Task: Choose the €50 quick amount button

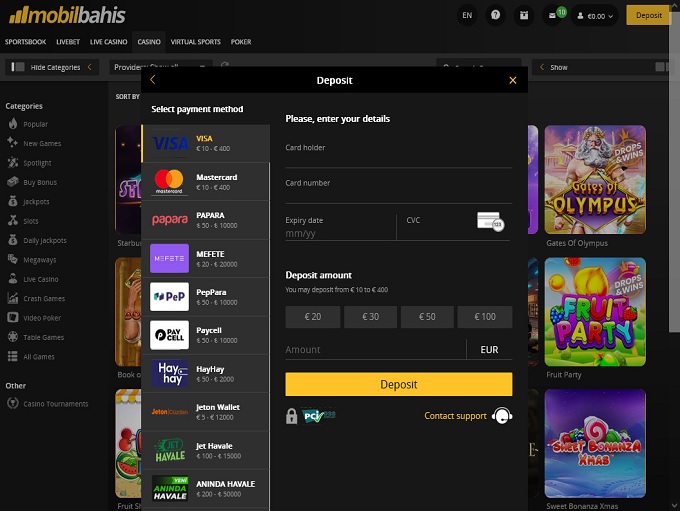Action: coord(427,317)
